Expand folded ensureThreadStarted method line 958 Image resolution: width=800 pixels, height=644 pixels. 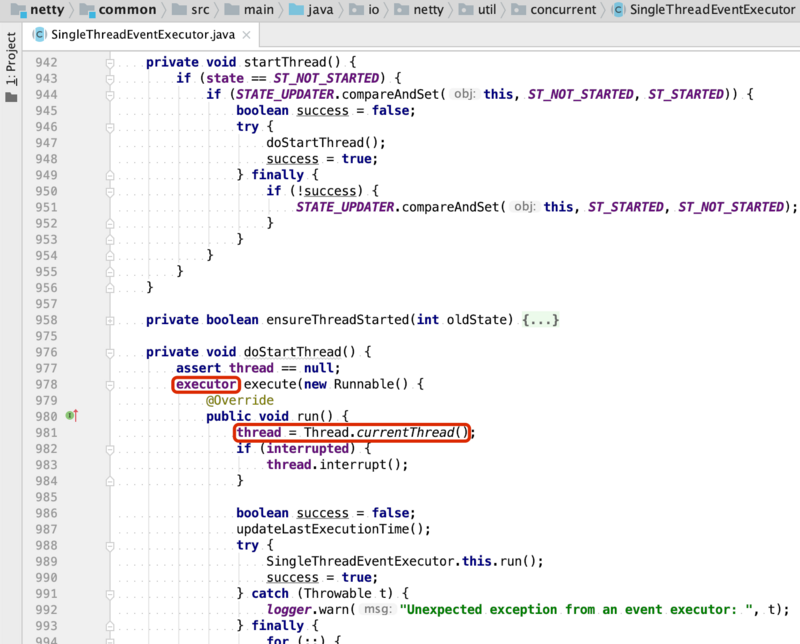pos(110,320)
